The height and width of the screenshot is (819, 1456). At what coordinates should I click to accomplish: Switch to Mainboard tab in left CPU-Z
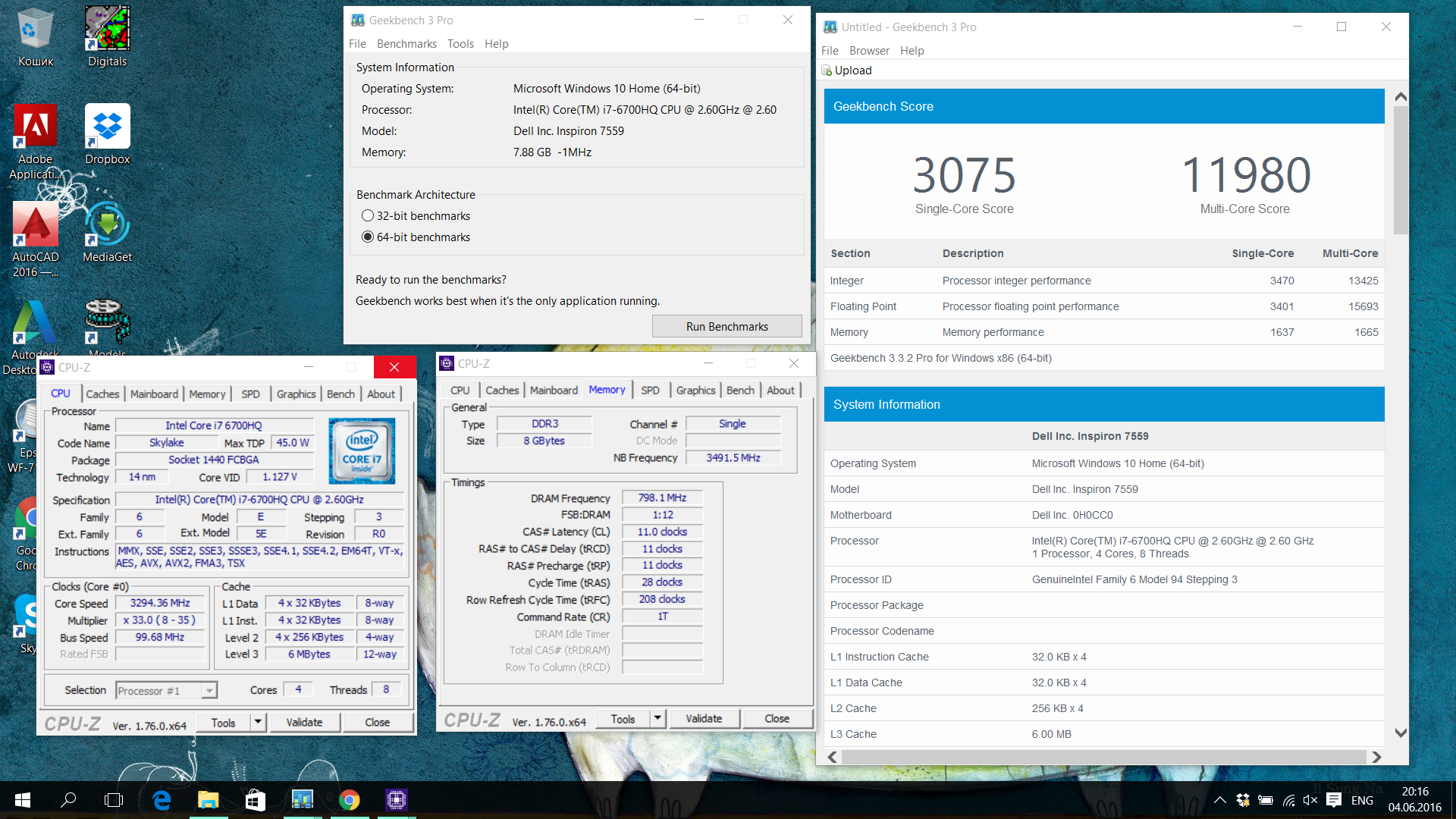tap(154, 394)
